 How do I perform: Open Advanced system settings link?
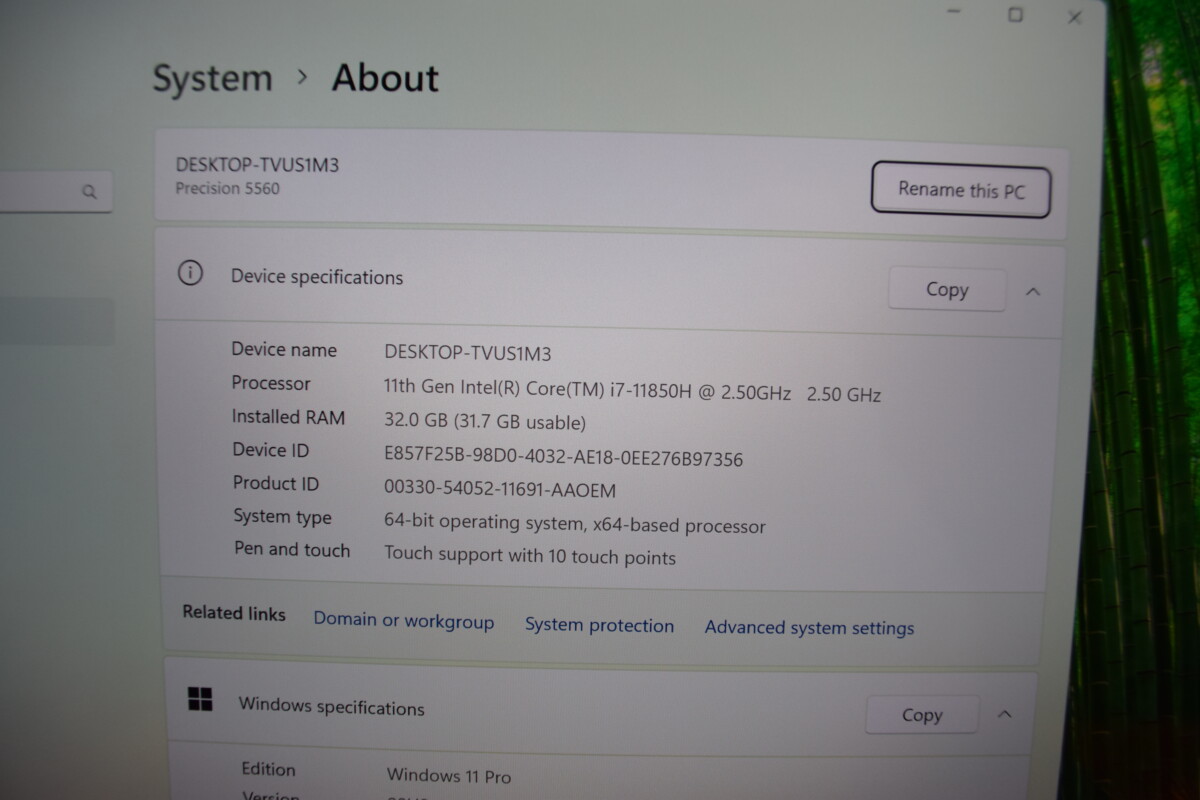pyautogui.click(x=809, y=627)
